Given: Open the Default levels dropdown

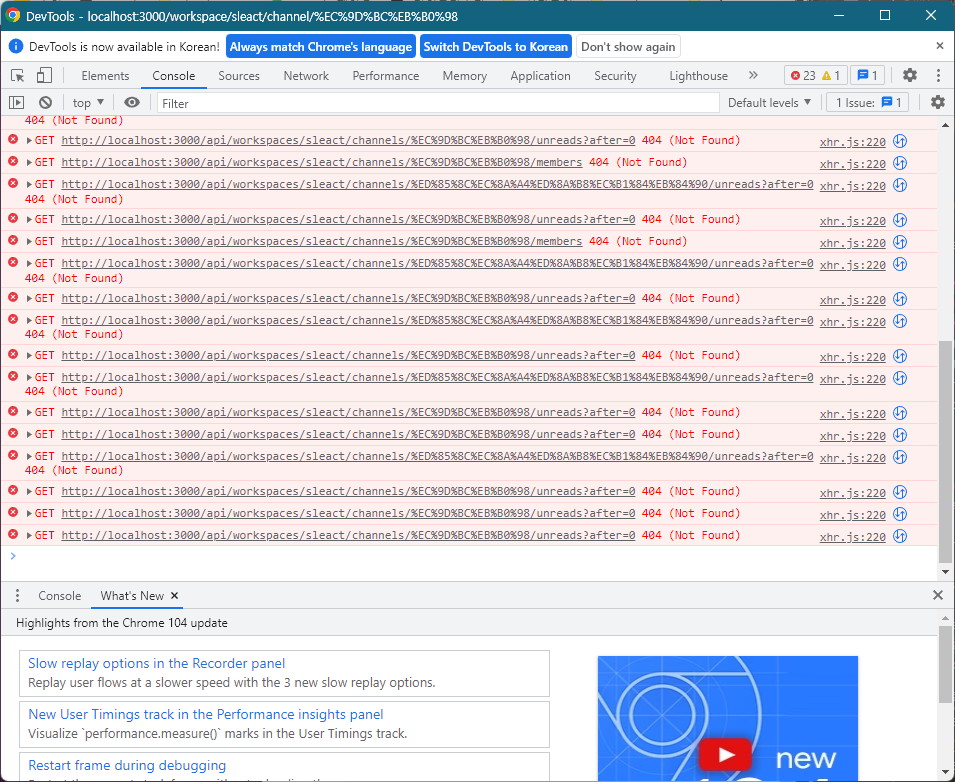Looking at the screenshot, I should (769, 102).
